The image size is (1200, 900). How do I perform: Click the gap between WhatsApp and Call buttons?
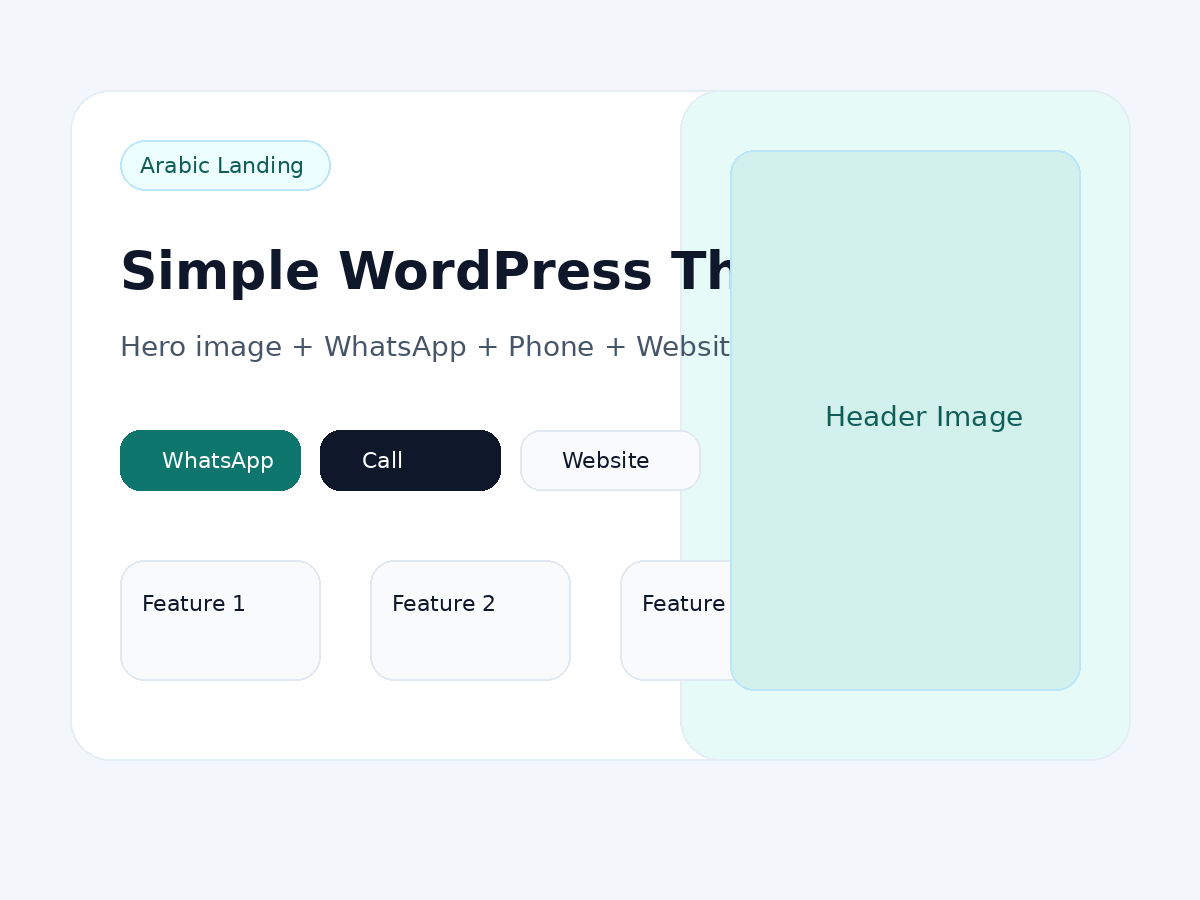[x=310, y=461]
